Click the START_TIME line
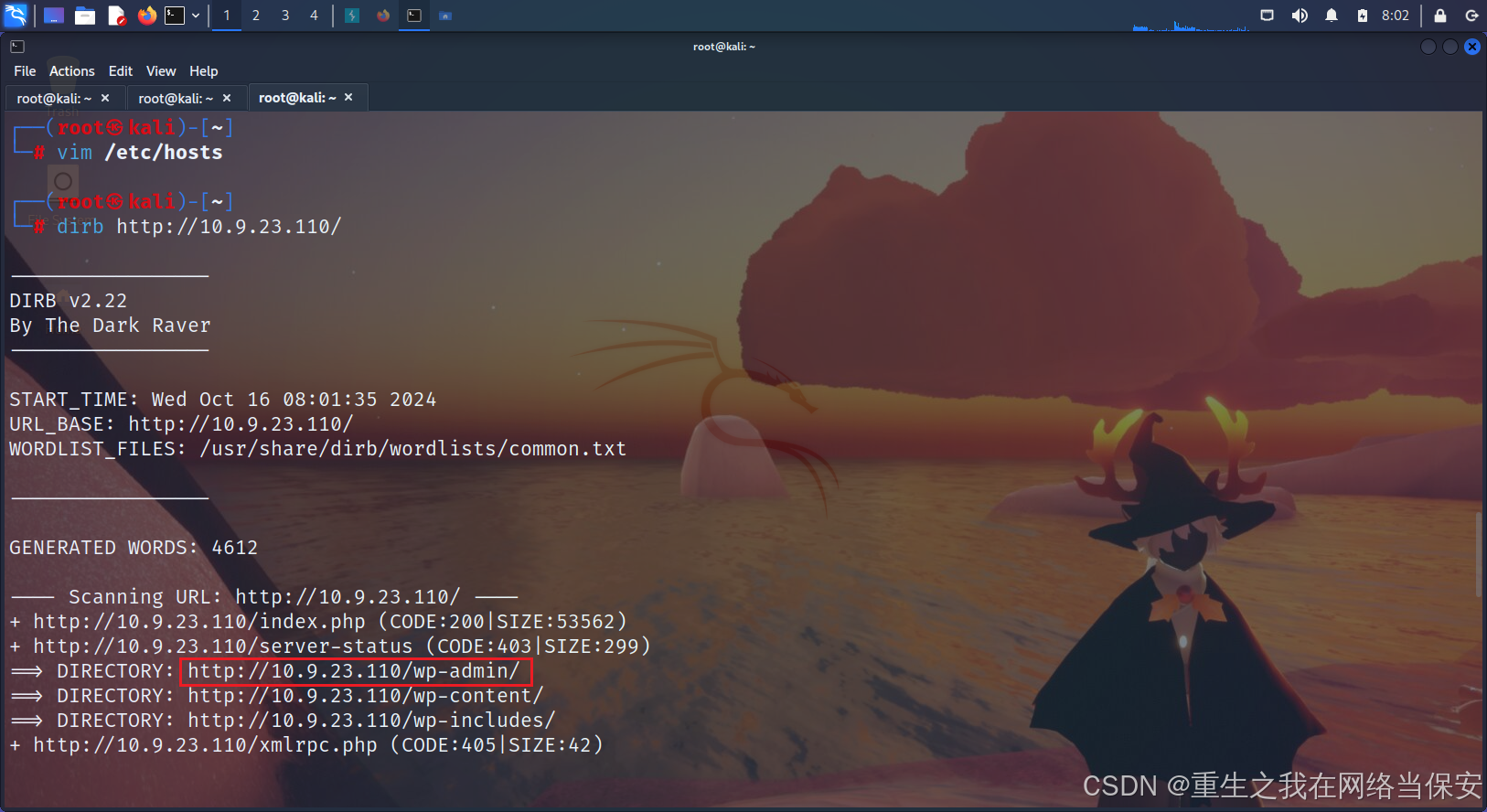1487x812 pixels. (223, 400)
